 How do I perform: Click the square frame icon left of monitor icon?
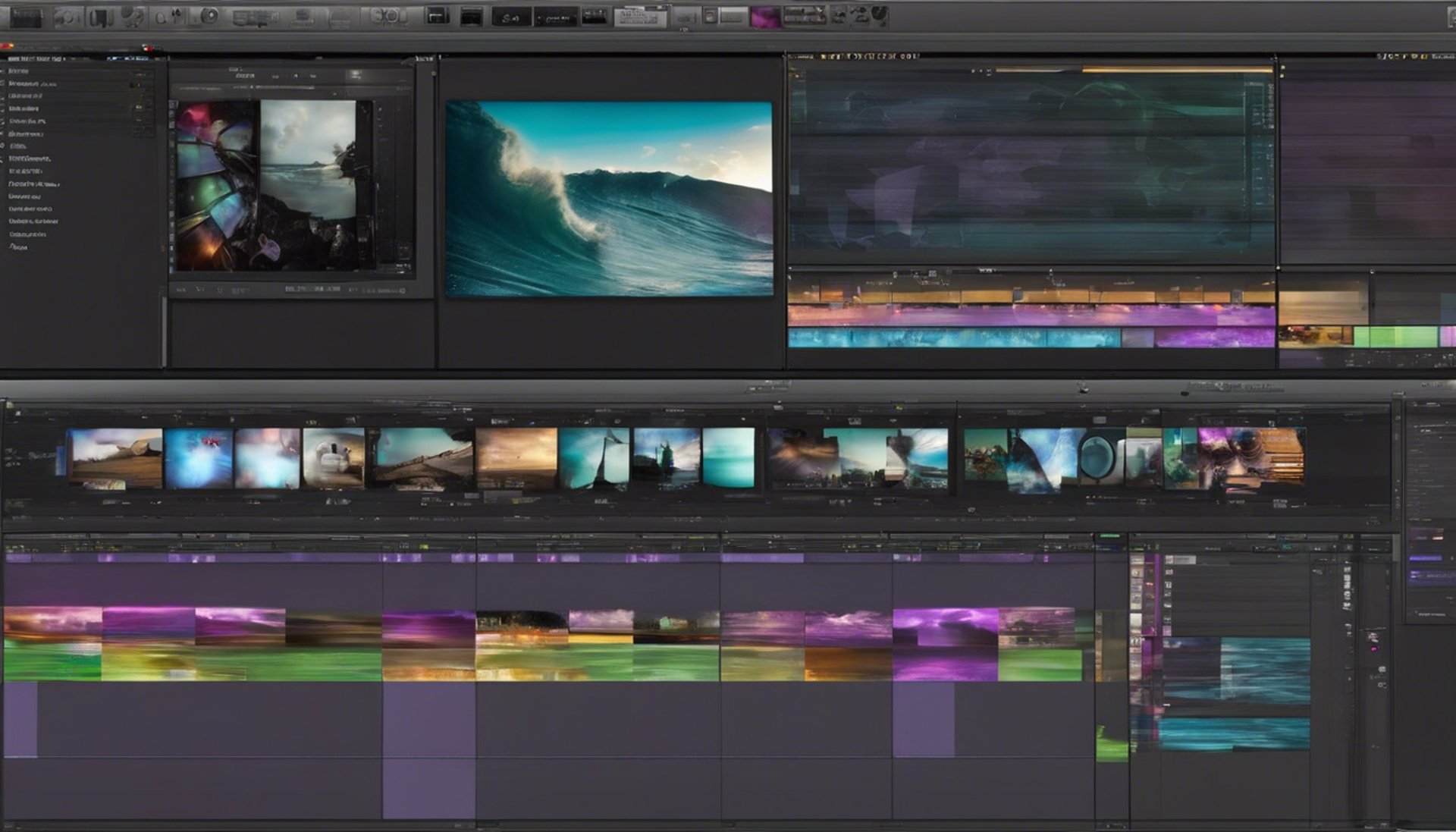coord(437,16)
